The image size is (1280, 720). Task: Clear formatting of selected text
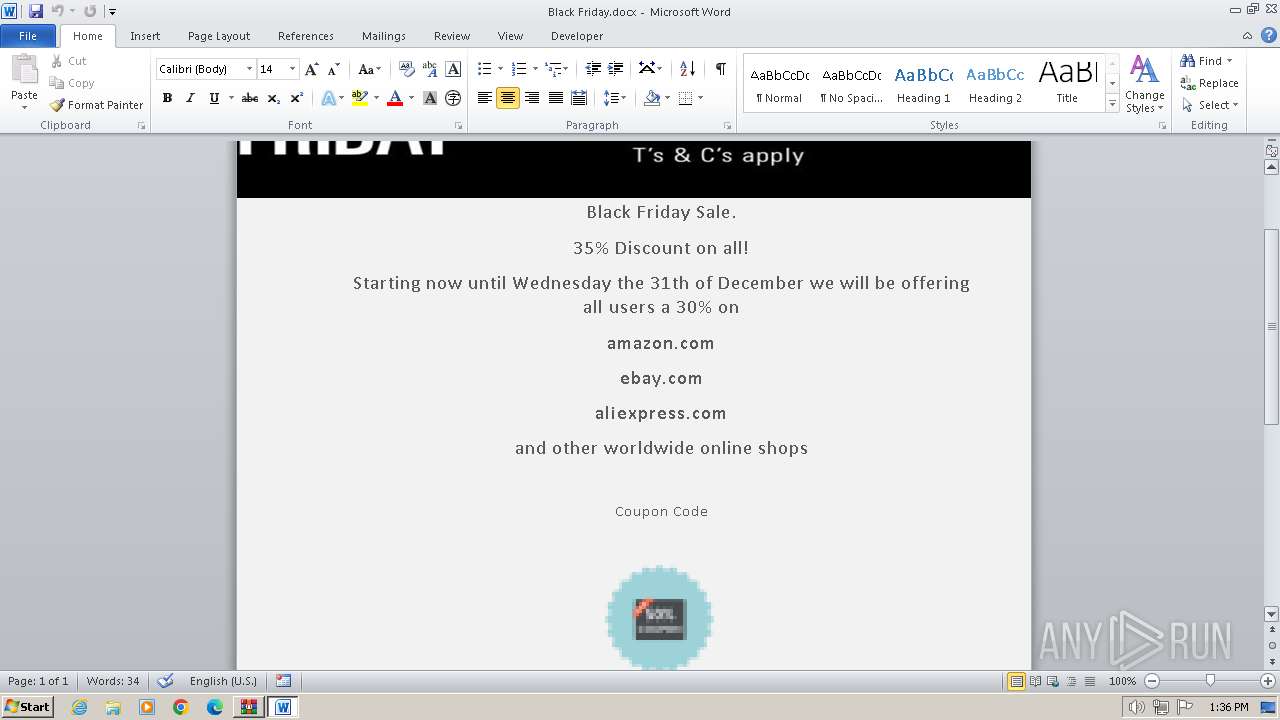pos(407,69)
